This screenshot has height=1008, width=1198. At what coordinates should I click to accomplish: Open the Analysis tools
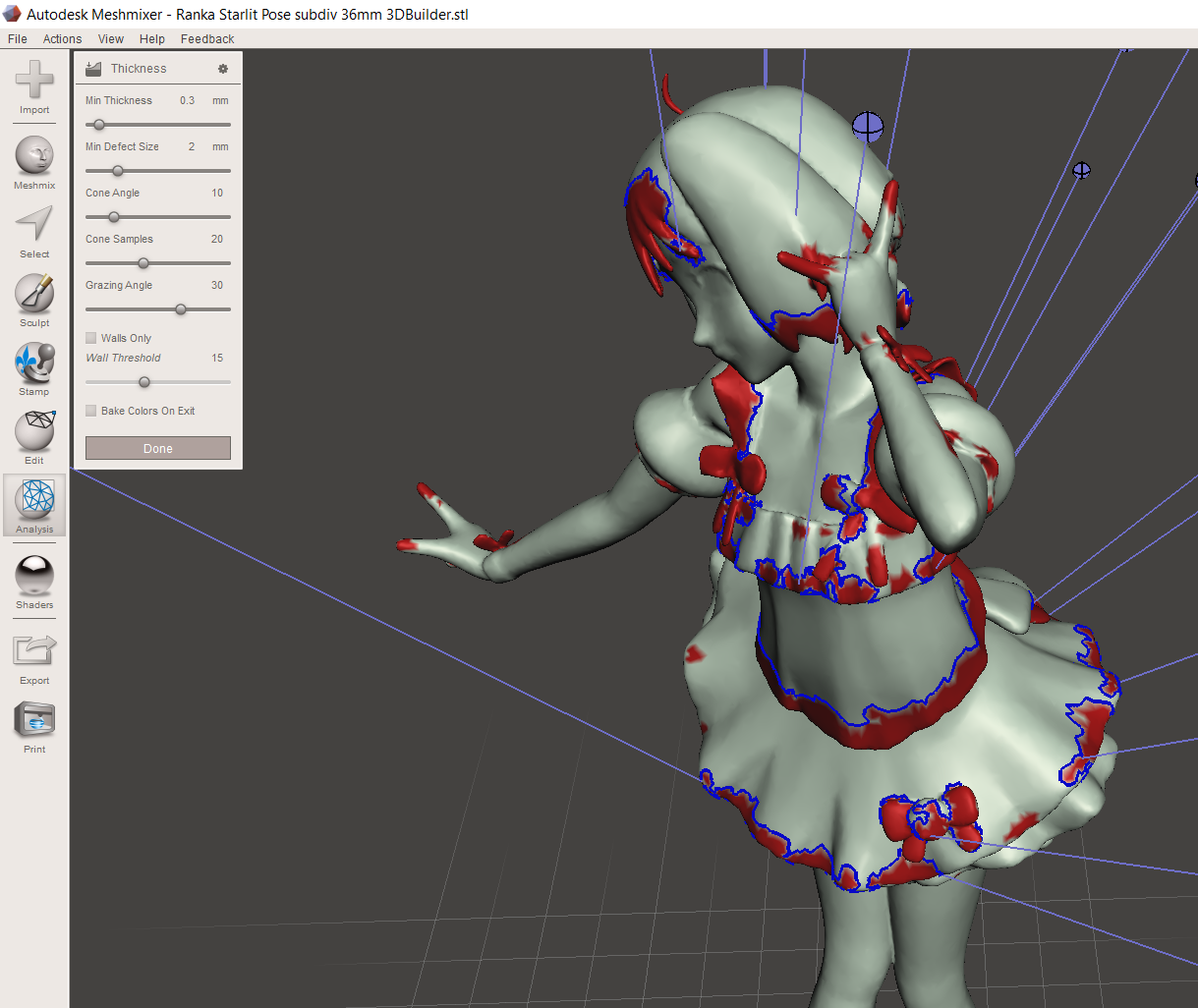pos(34,507)
